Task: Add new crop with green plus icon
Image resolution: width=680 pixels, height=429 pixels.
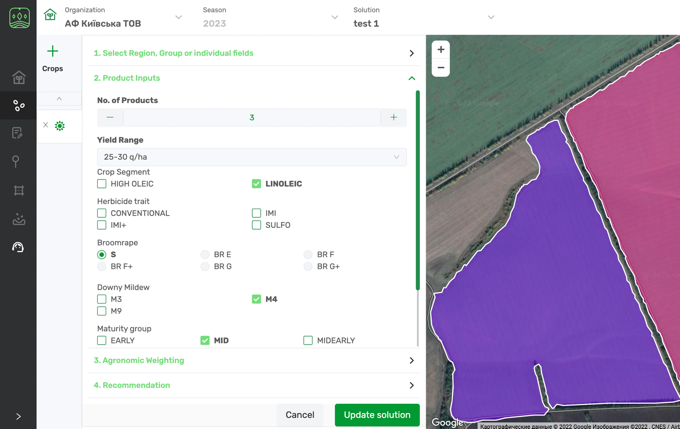Action: coord(53,52)
